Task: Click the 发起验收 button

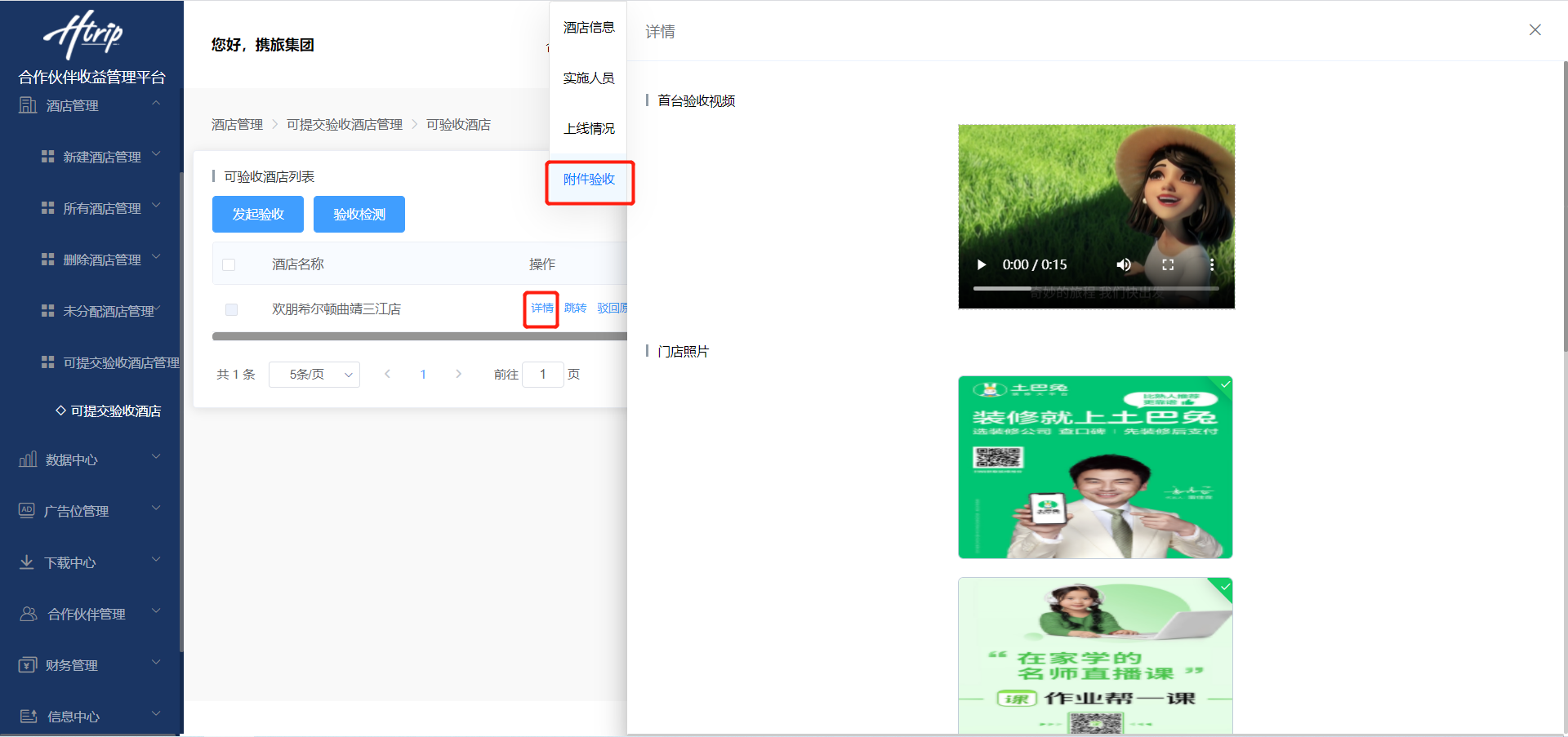Action: click(258, 214)
